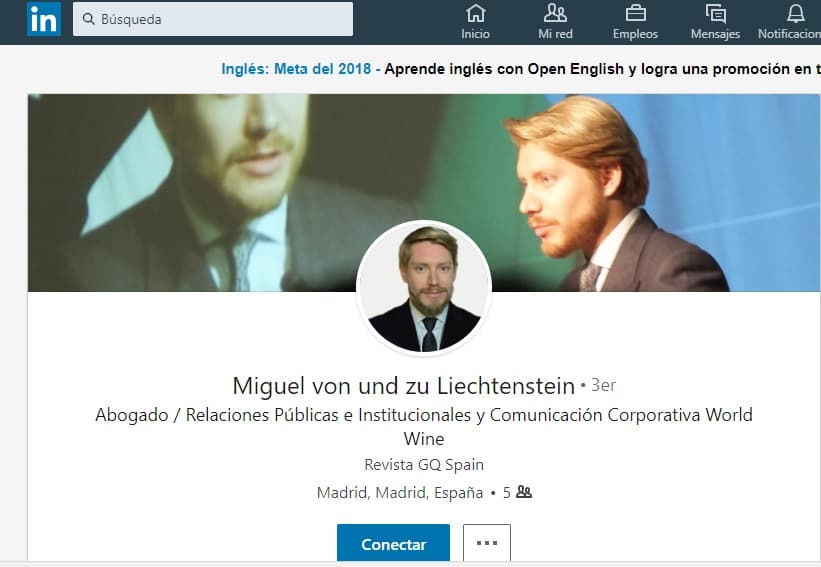Open the Notificaciones bell icon
The image size is (821, 567).
click(x=796, y=13)
